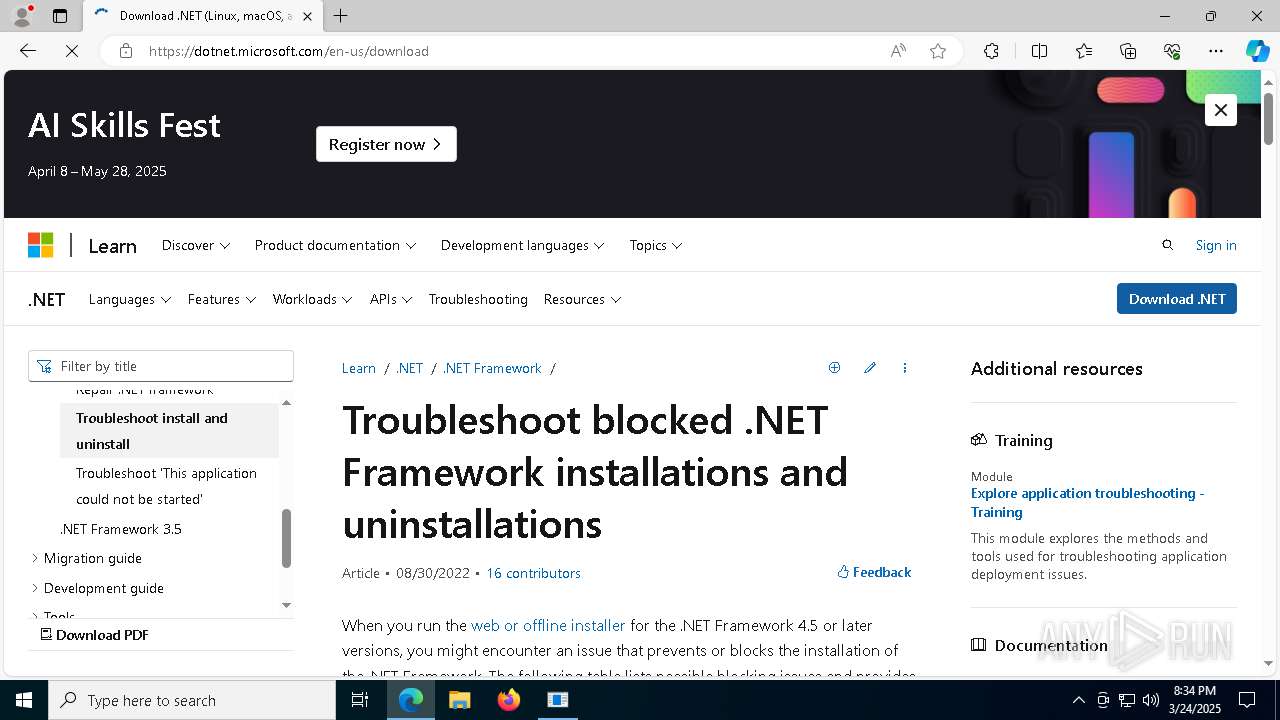Expand the APIs dropdown

coord(391,299)
